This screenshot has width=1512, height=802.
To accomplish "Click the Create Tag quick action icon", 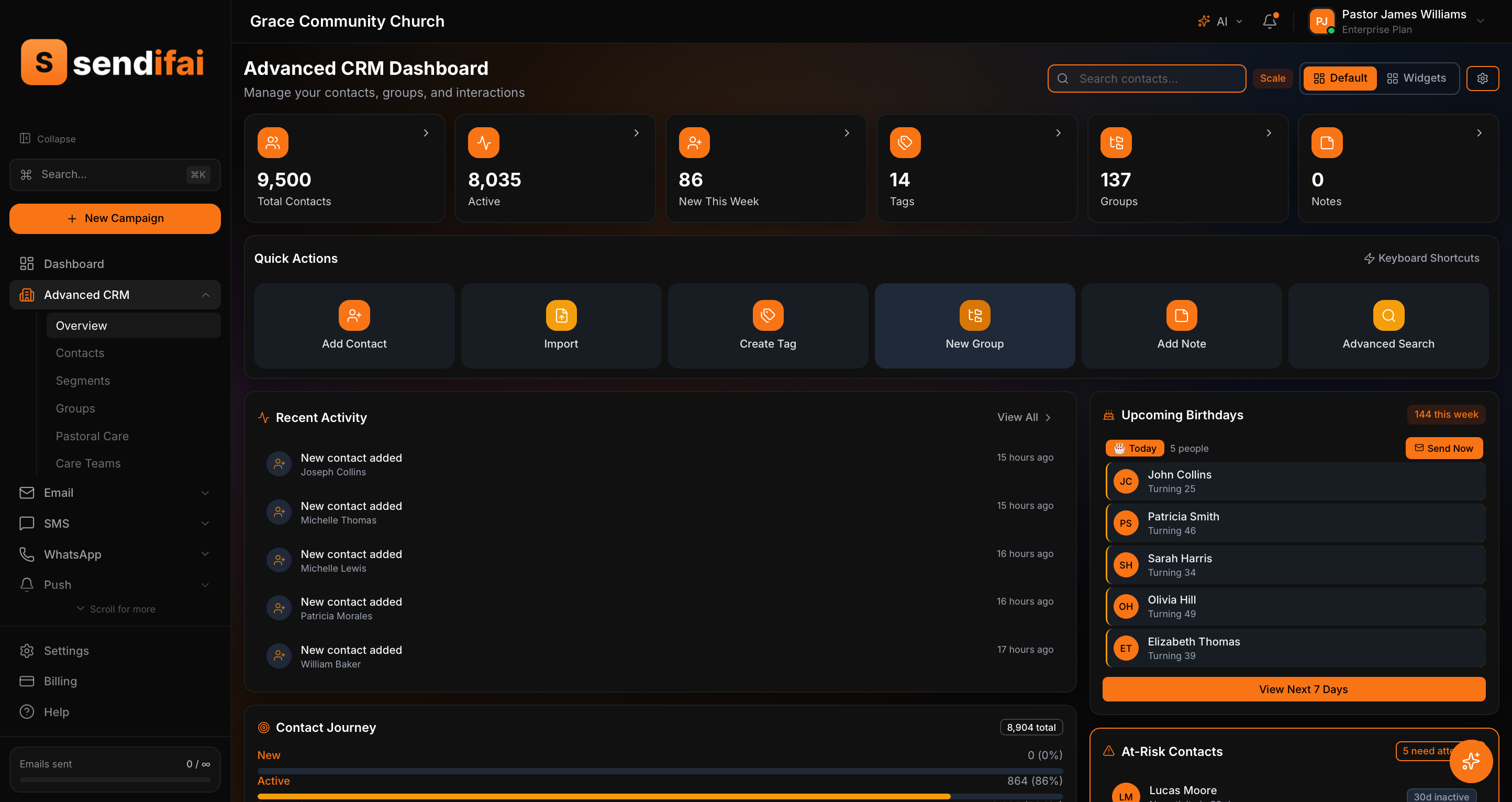I will (768, 315).
